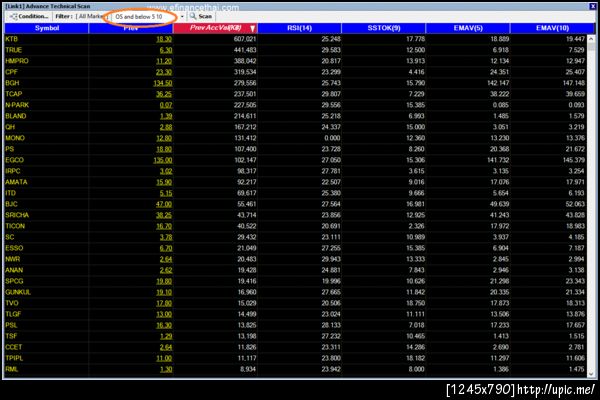
Task: Select the SRICHA symbol
Action: coord(17,215)
